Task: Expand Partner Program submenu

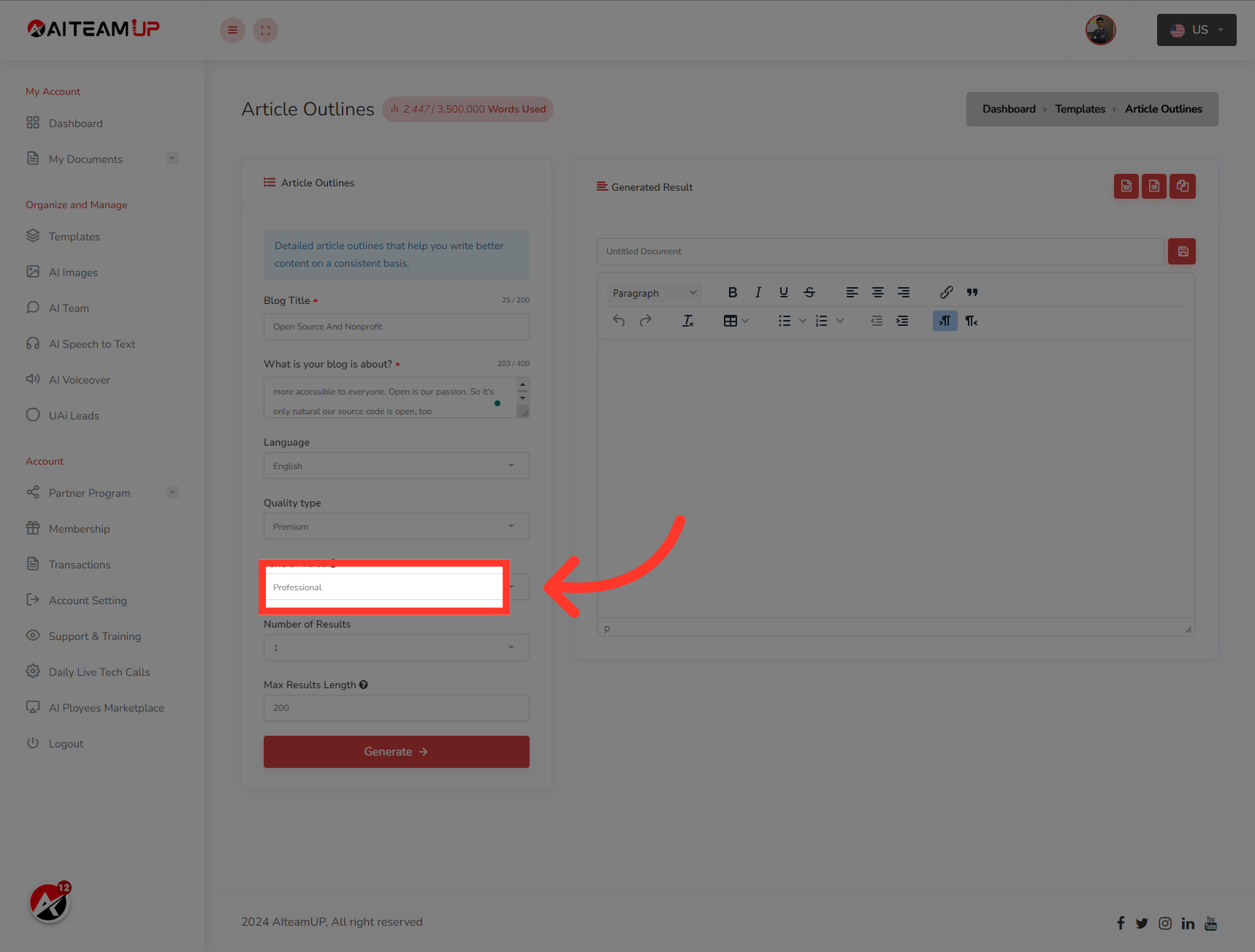Action: click(x=172, y=492)
